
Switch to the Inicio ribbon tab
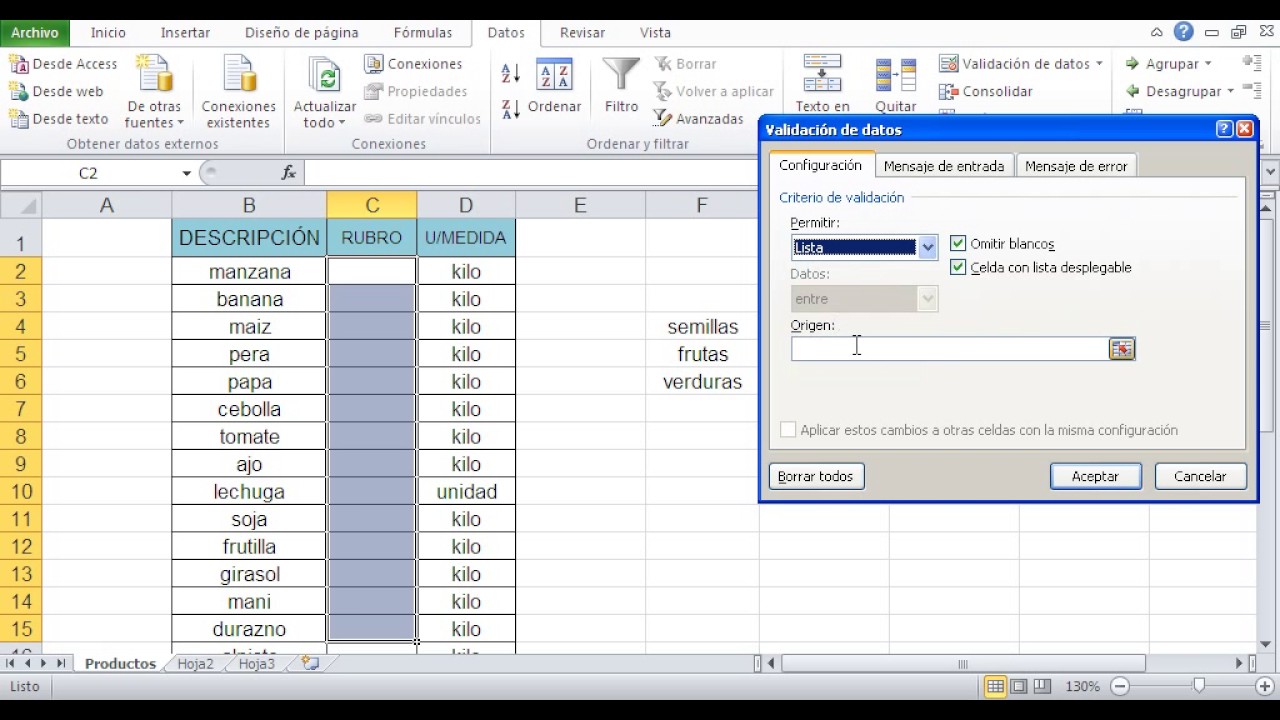(x=108, y=33)
